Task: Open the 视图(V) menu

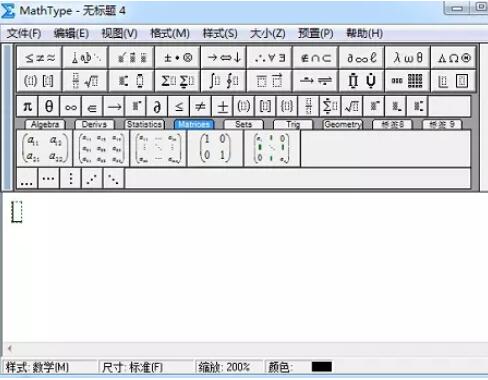Action: [119, 33]
